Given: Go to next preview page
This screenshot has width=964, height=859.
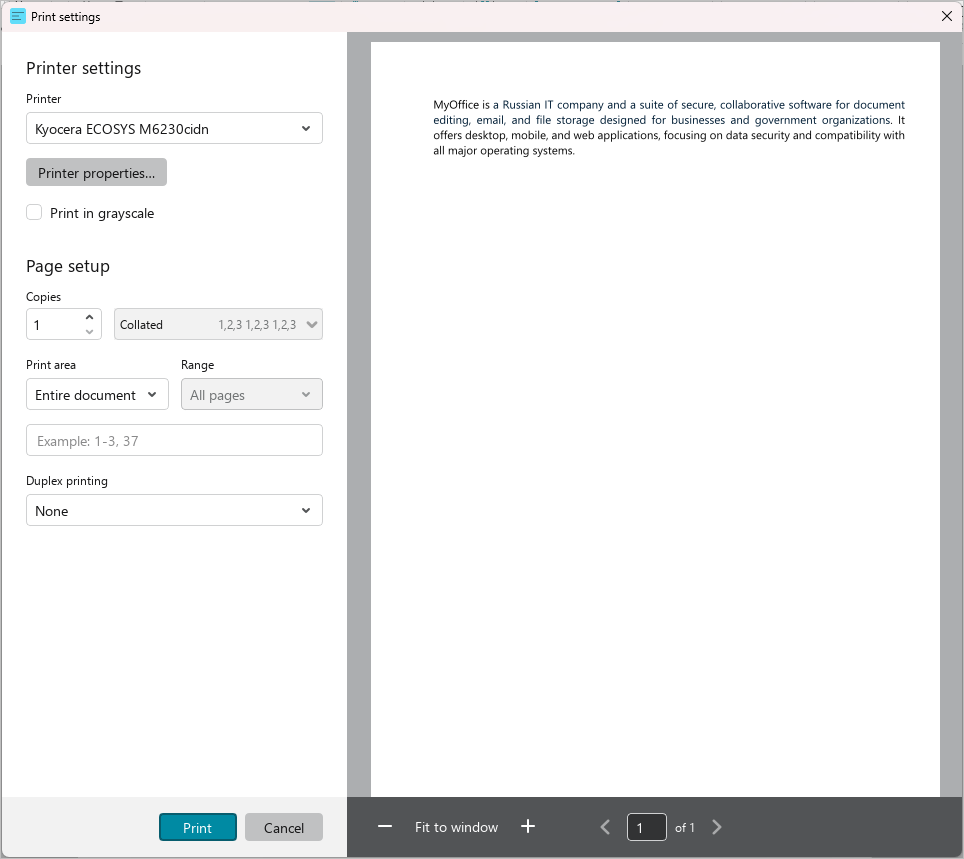Looking at the screenshot, I should [x=716, y=827].
